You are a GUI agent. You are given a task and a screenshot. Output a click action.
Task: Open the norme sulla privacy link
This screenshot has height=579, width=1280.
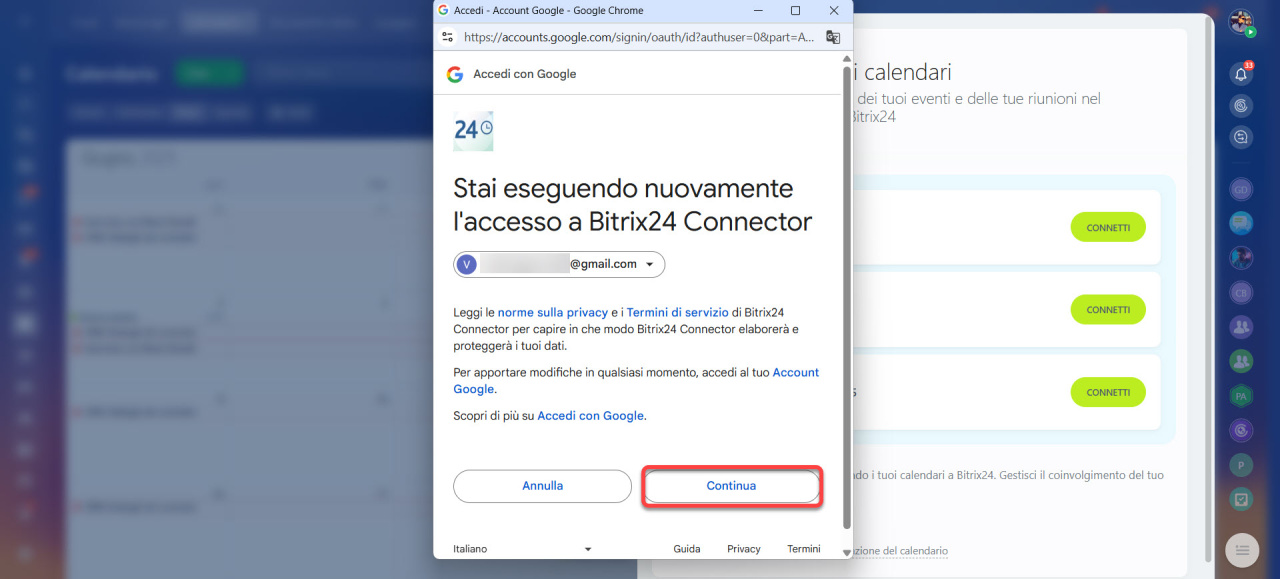click(x=553, y=313)
